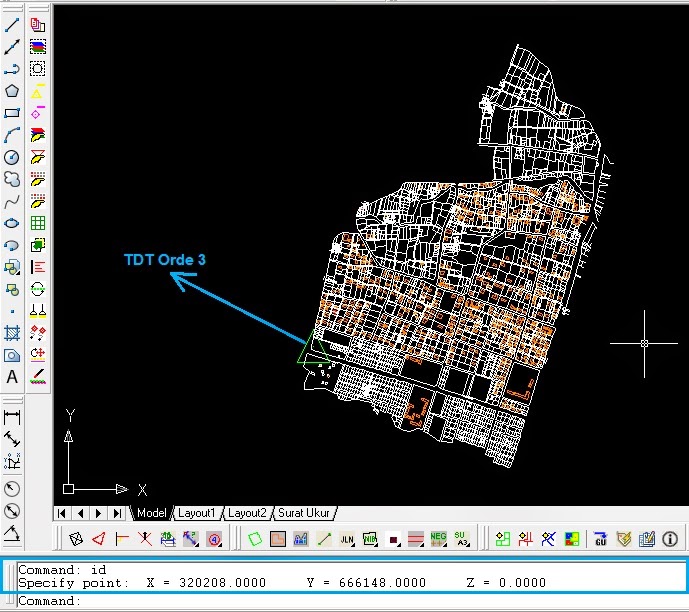Image resolution: width=689 pixels, height=612 pixels.
Task: Go to the first layout tab arrow
Action: point(63,513)
